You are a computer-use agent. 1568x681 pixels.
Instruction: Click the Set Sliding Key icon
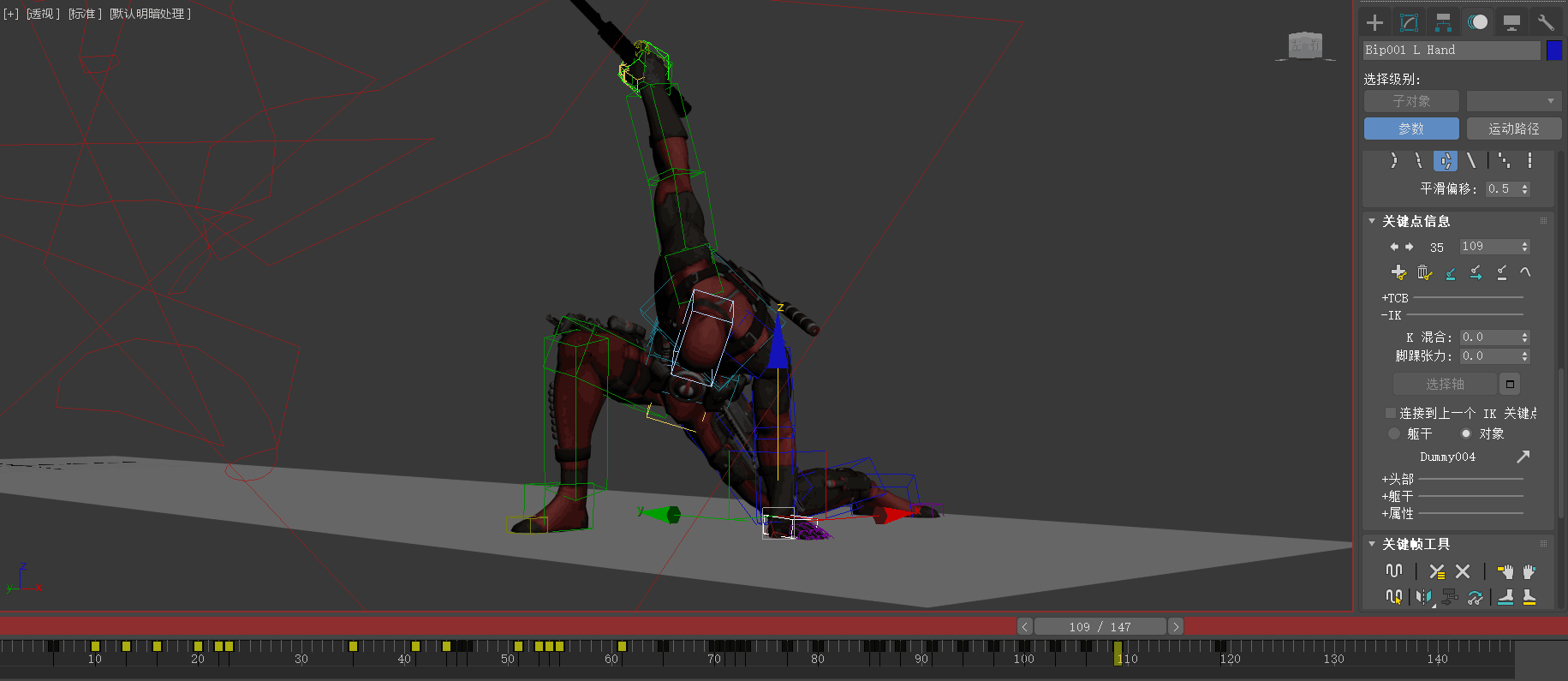tap(1476, 272)
